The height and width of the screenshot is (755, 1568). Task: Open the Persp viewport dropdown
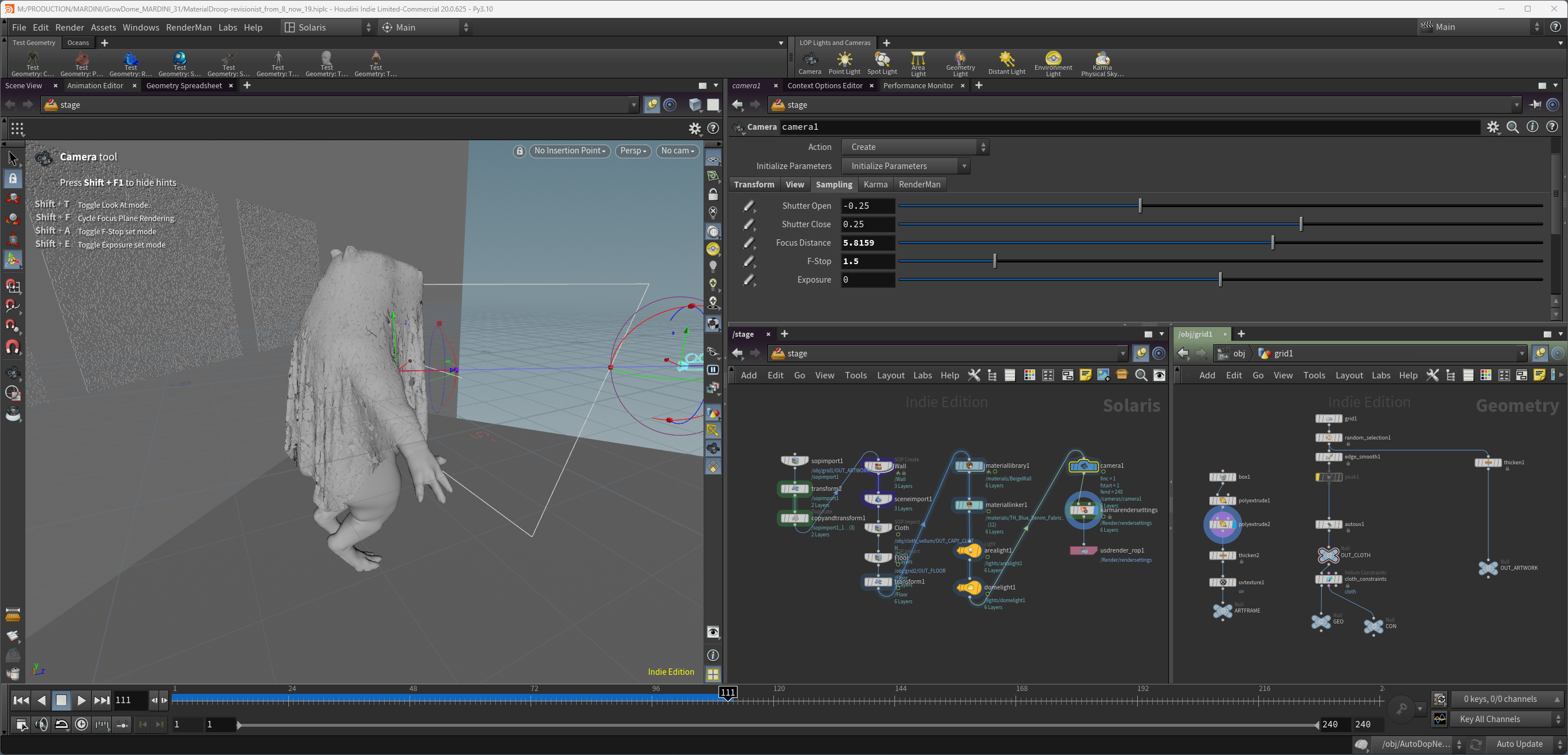point(633,151)
